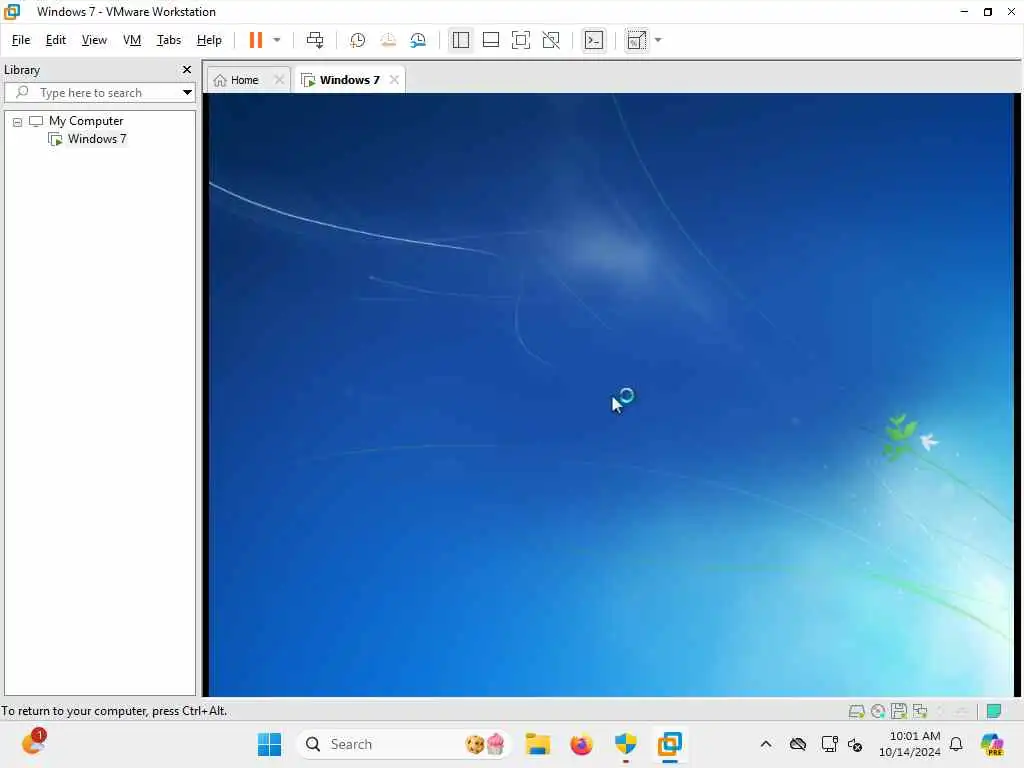Open the Help menu
1024x768 pixels.
tap(209, 40)
